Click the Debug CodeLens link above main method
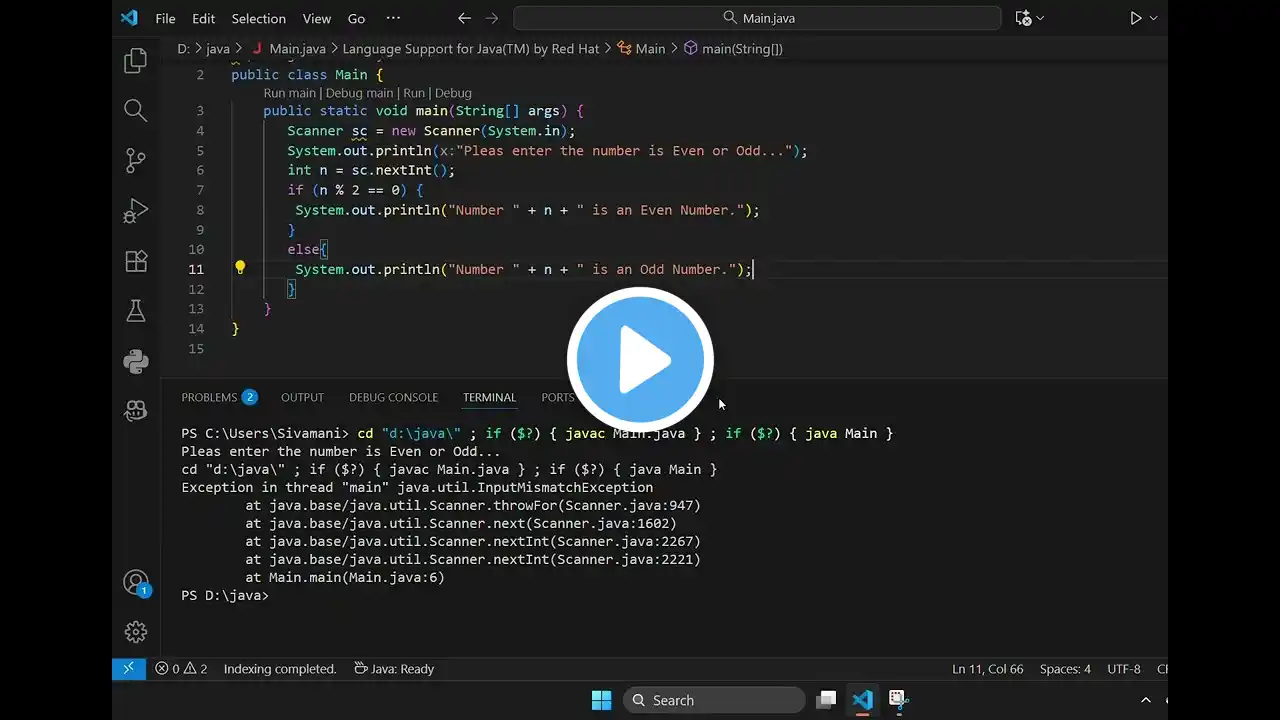 tap(453, 93)
